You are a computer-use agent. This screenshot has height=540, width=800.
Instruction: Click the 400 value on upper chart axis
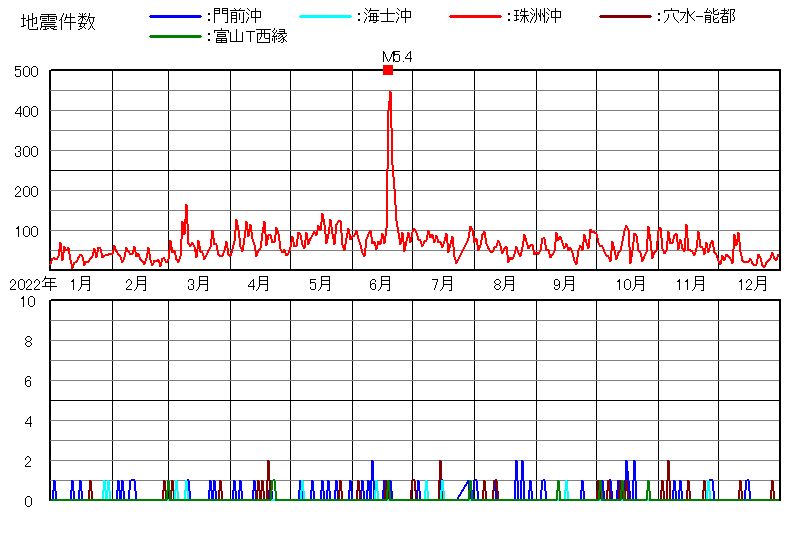point(27,111)
